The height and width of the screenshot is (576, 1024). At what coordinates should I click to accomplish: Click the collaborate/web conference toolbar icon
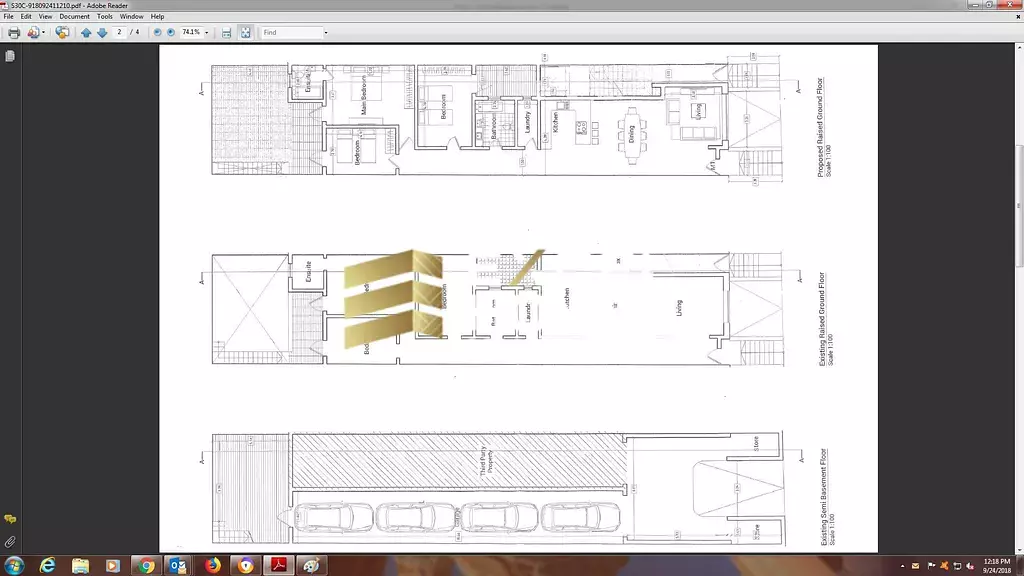tap(62, 33)
